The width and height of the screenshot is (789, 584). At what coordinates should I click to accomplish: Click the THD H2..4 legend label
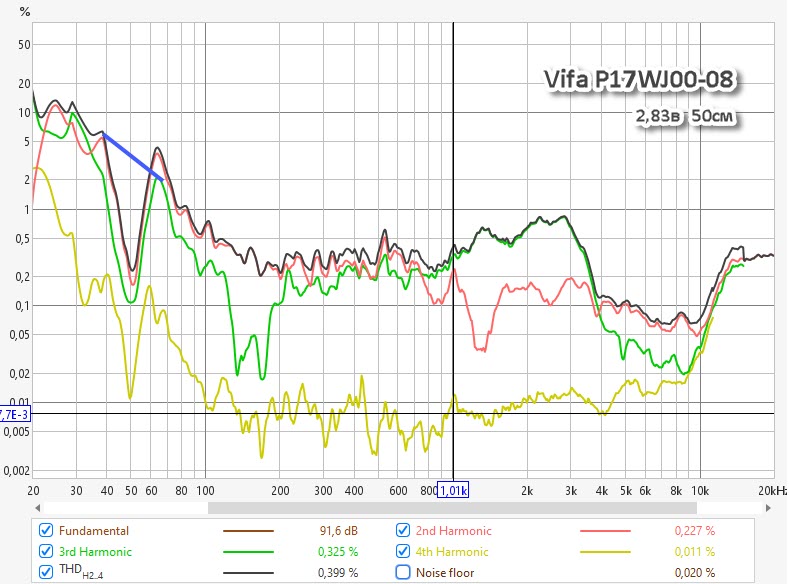coord(81,571)
